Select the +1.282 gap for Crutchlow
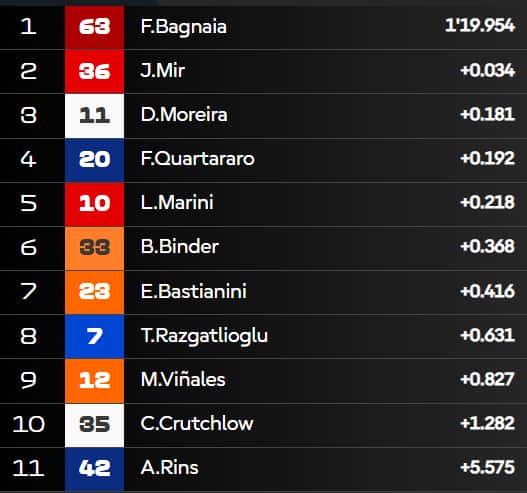Viewport: 527px width, 493px height. click(487, 423)
